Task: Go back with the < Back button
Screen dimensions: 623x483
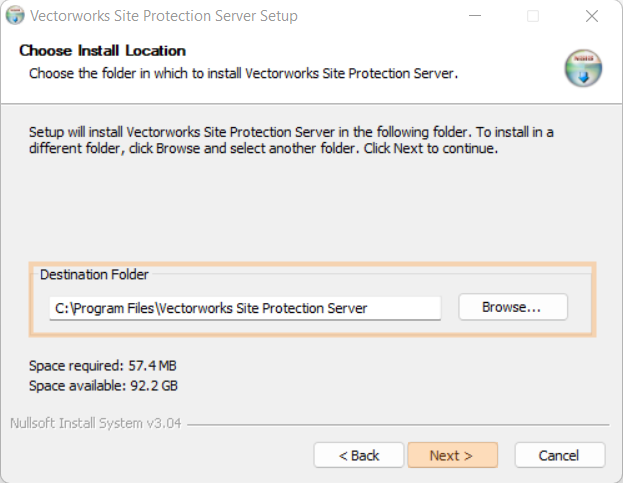Action: pos(359,455)
